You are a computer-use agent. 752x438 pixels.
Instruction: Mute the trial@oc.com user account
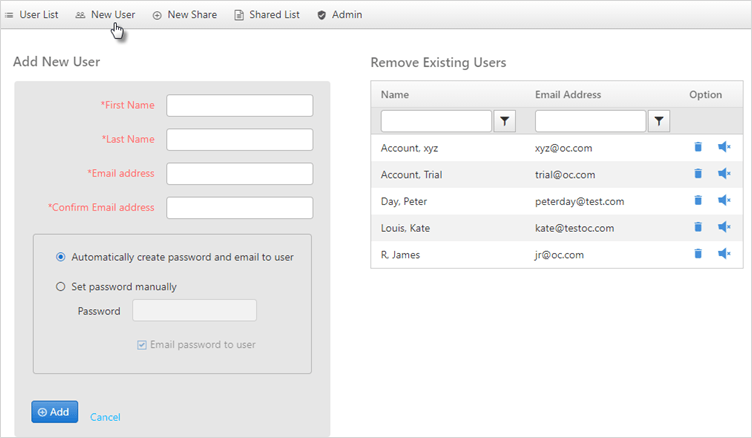tap(724, 173)
